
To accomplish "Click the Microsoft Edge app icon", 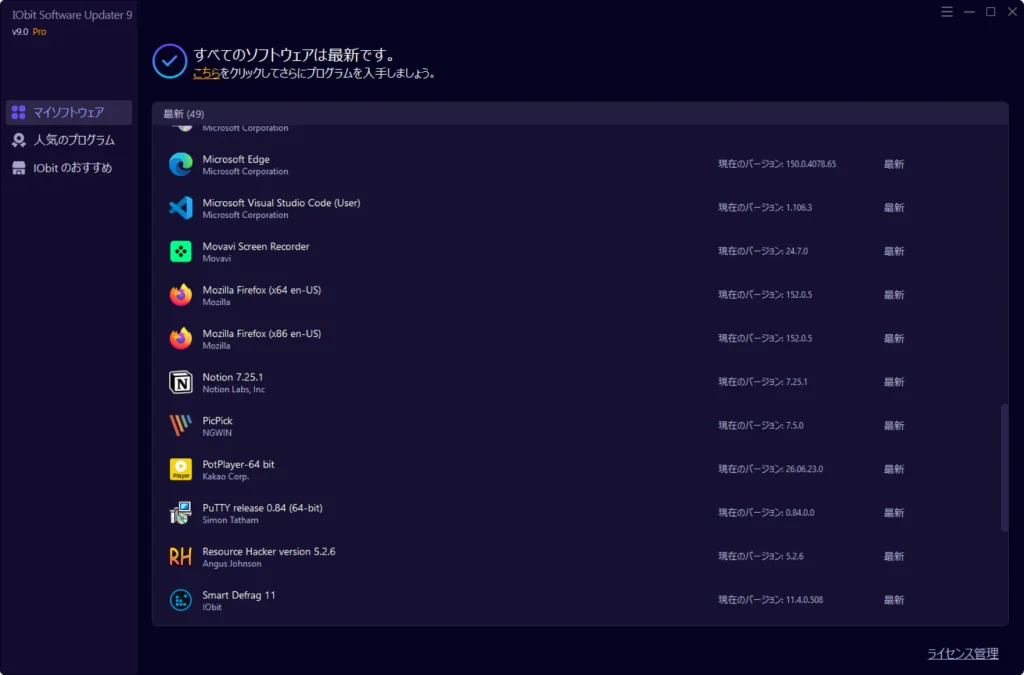I will [x=181, y=164].
